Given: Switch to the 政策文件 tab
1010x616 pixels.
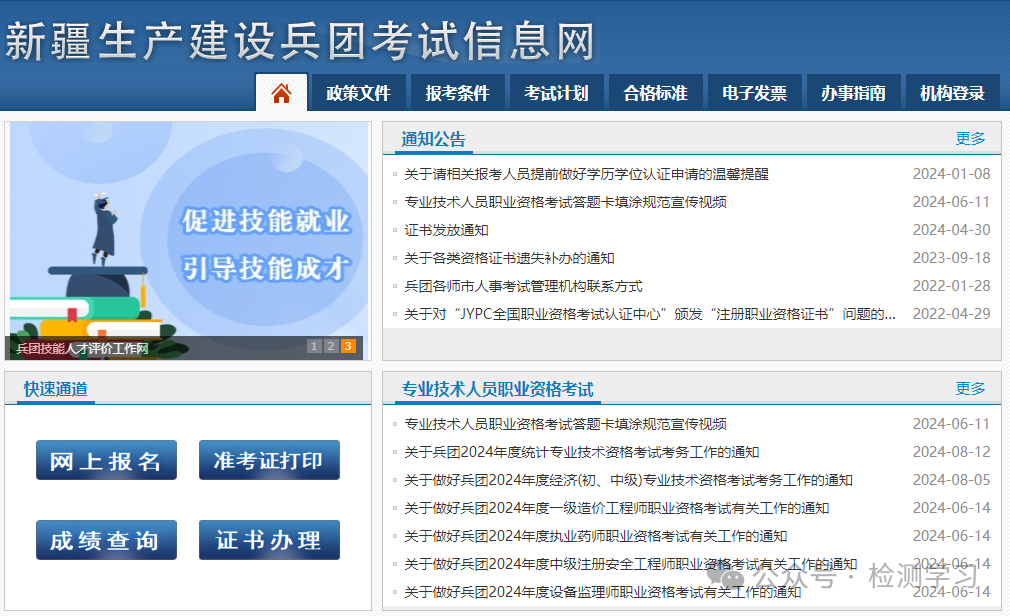Looking at the screenshot, I should [358, 91].
